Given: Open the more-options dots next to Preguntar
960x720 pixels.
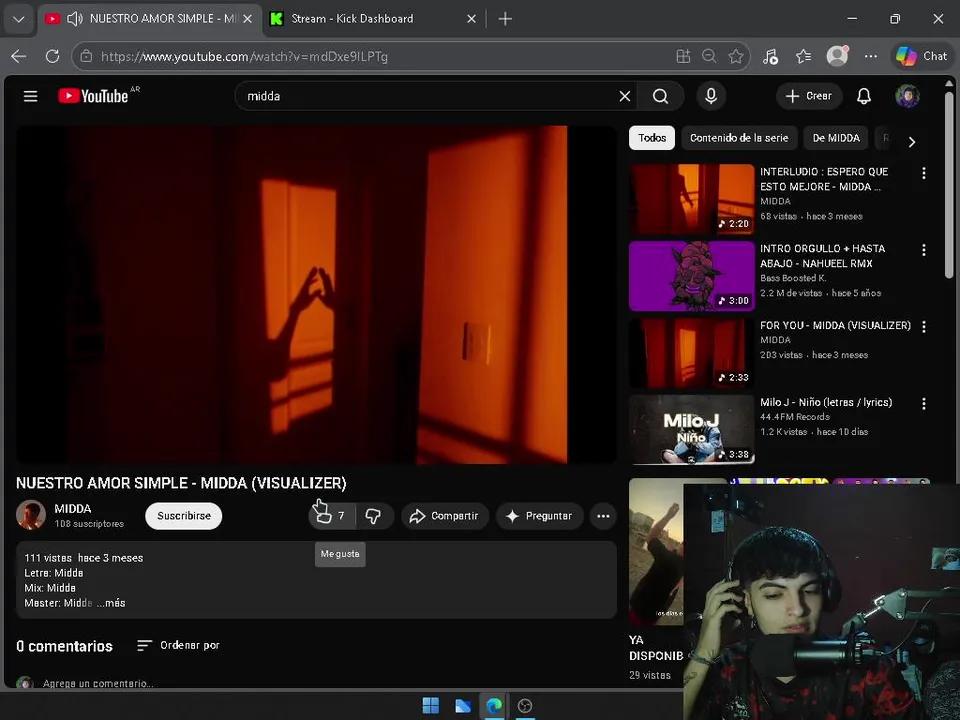Looking at the screenshot, I should [603, 515].
